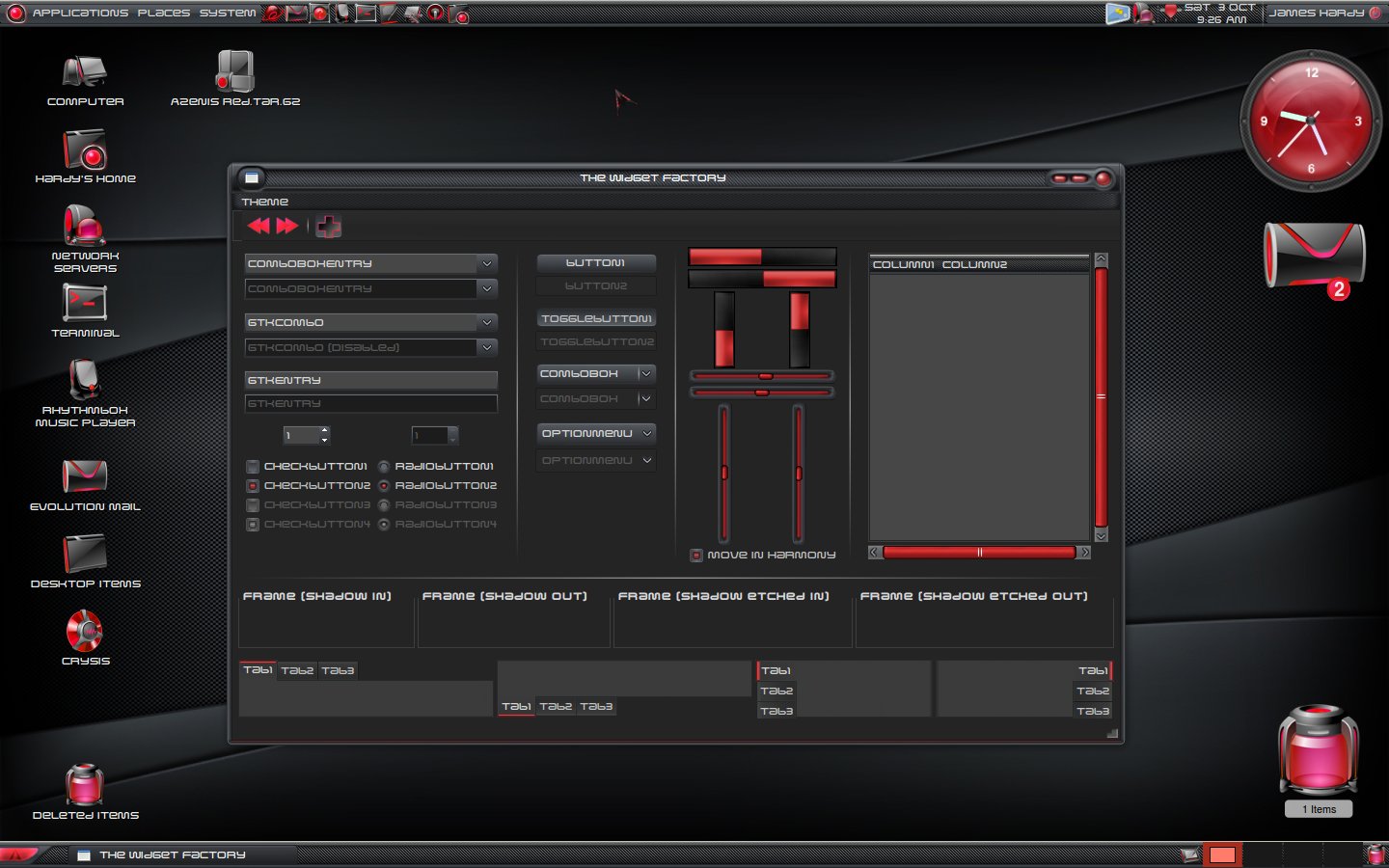Click the left vertical scale slider
1389x868 pixels.
723,473
